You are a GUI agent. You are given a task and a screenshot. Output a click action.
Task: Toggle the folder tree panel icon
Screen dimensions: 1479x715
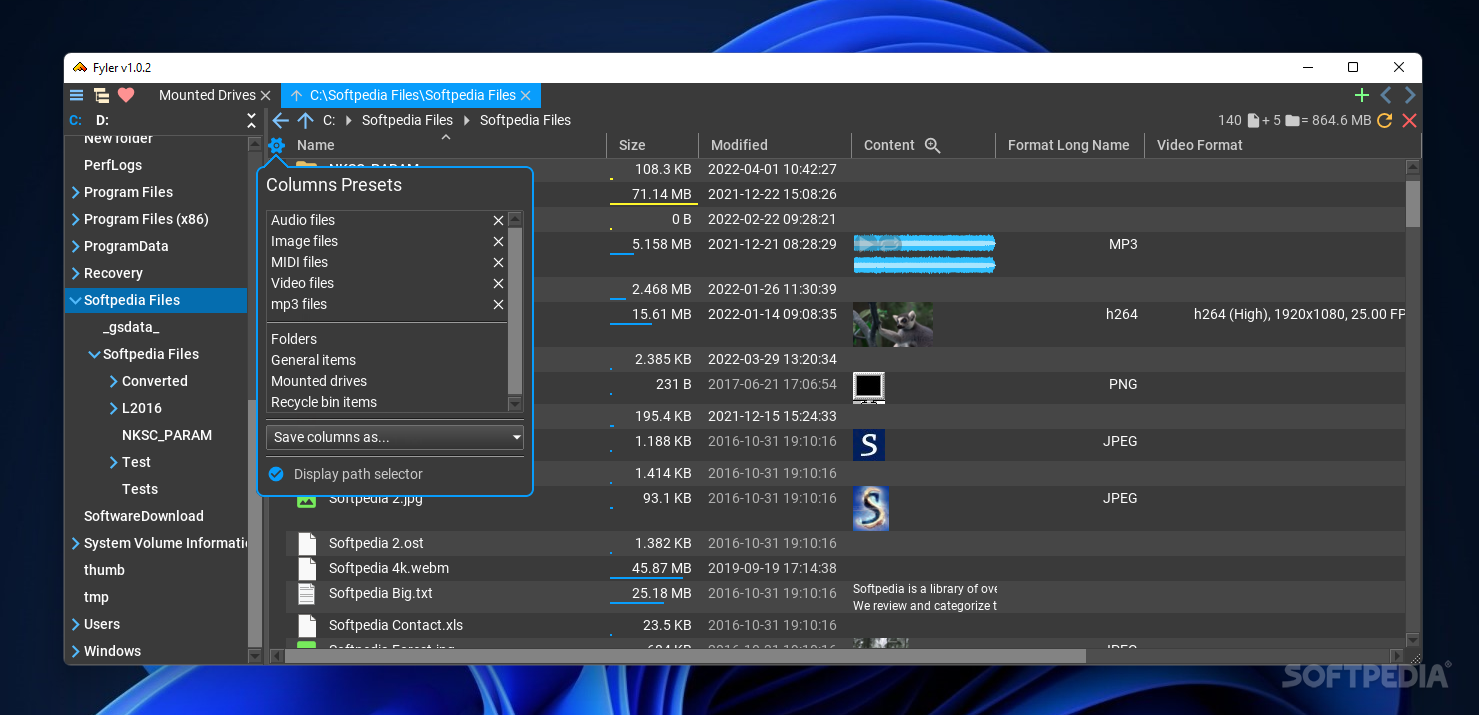point(101,95)
